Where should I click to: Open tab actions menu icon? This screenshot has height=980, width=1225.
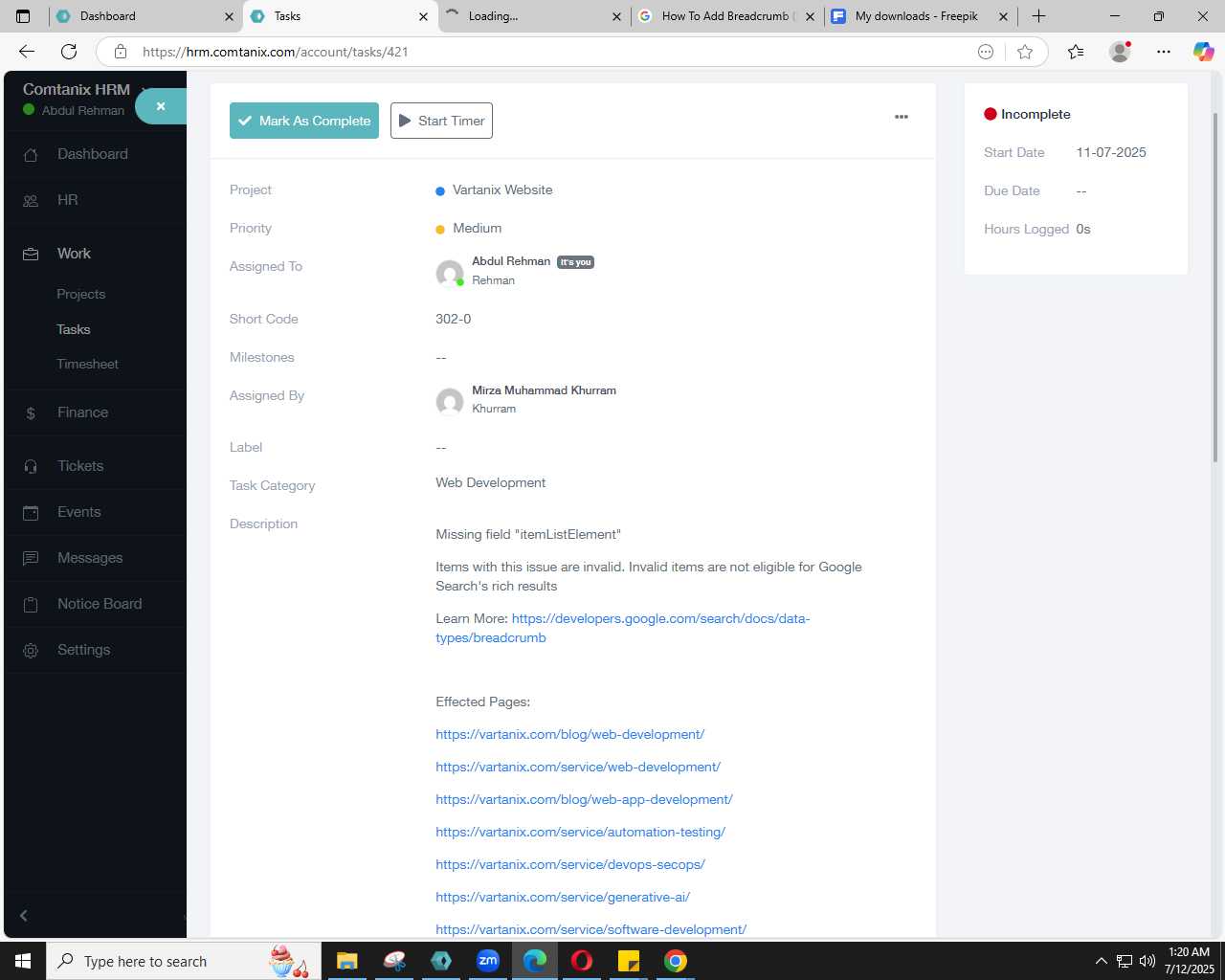click(x=23, y=16)
